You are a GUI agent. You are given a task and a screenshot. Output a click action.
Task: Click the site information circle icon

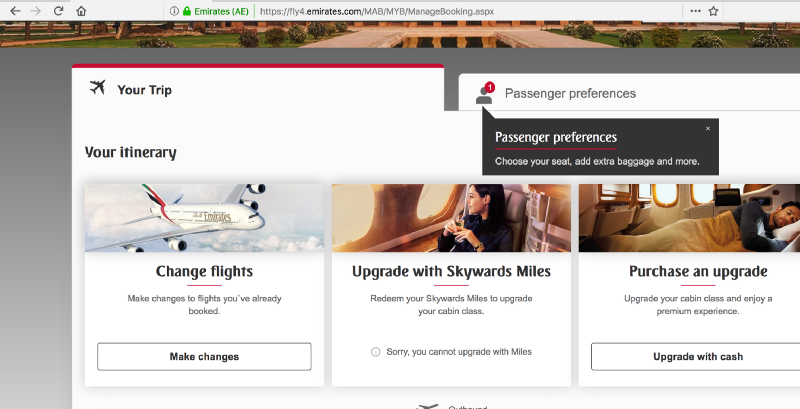(174, 11)
